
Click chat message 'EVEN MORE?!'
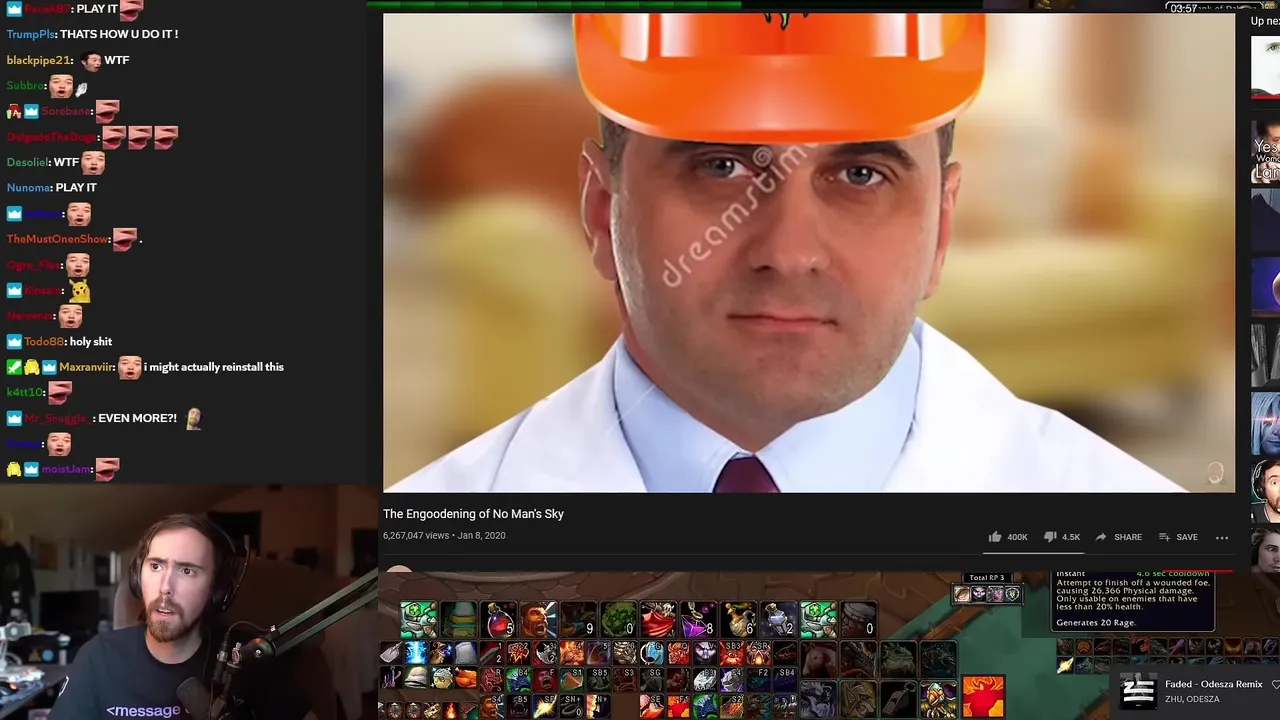(x=138, y=418)
